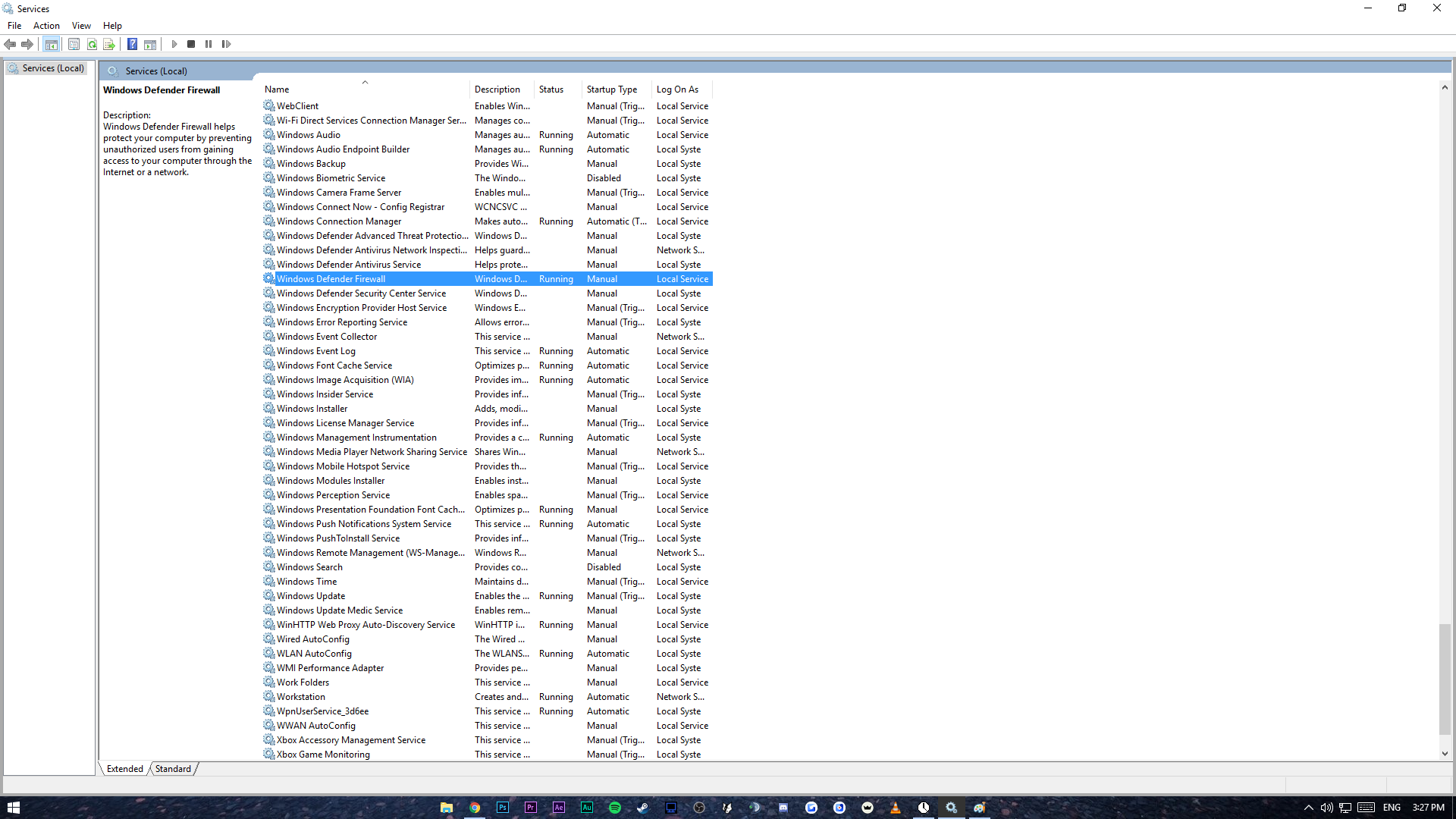Open the Action menu
This screenshot has height=819, width=1456.
[46, 26]
